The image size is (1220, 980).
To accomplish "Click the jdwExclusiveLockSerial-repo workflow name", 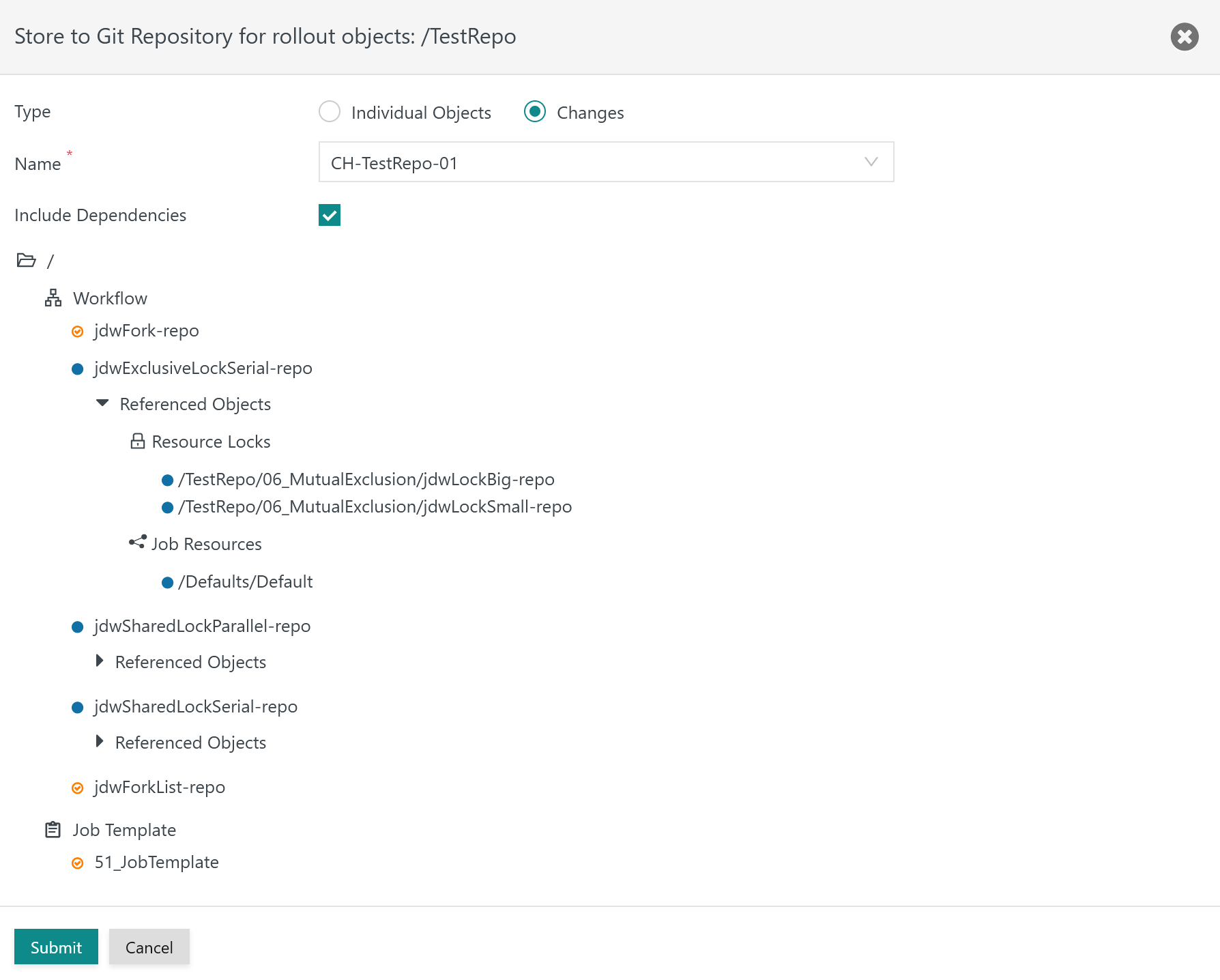I will (x=203, y=369).
